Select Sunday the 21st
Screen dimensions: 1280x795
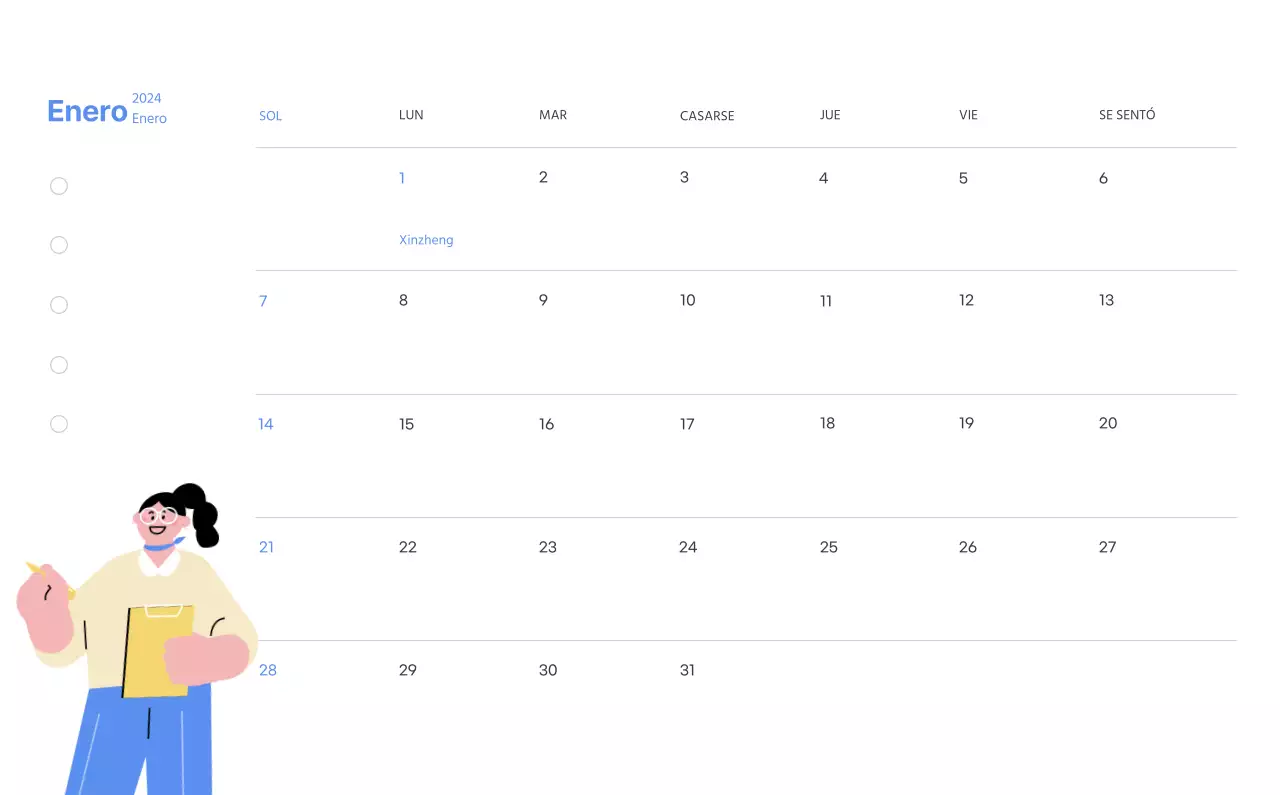click(266, 547)
